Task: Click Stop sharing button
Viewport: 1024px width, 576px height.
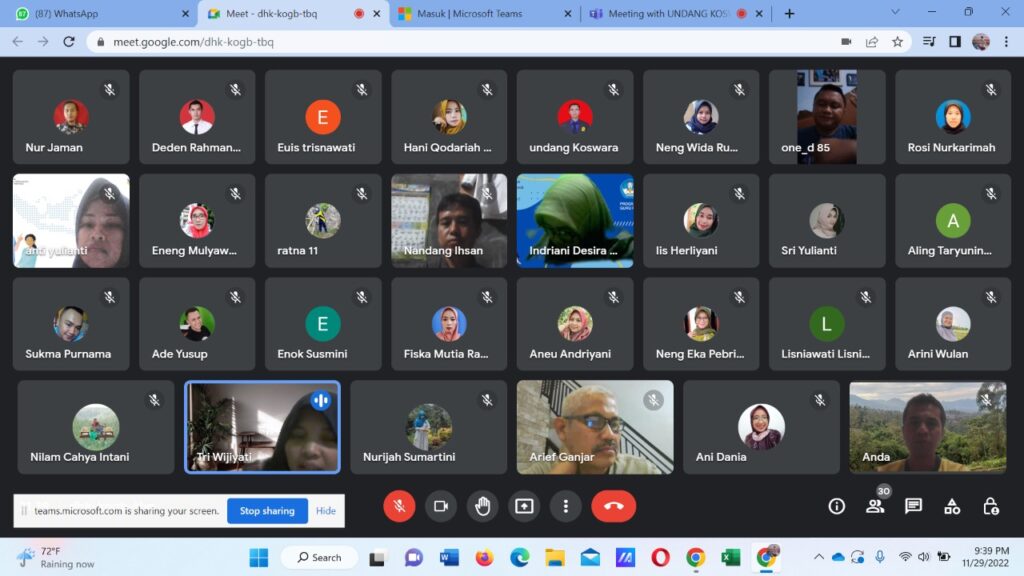Action: [265, 511]
